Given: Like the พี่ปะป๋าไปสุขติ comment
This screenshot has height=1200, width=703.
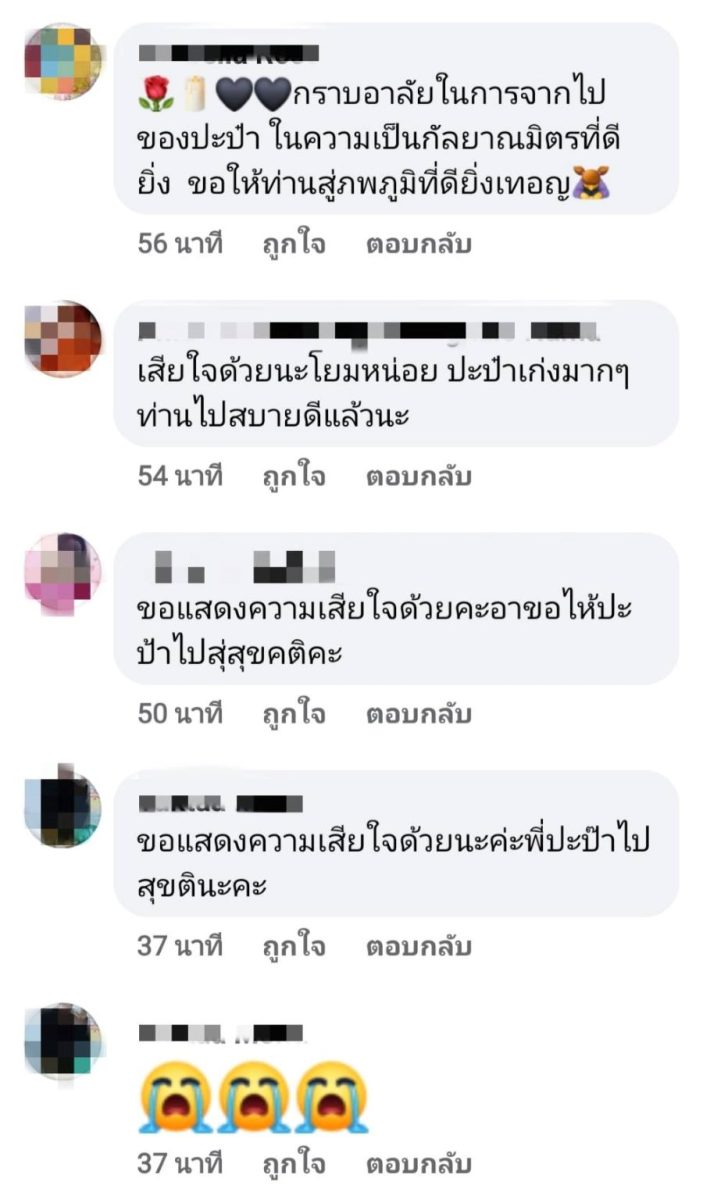Looking at the screenshot, I should click(x=293, y=945).
